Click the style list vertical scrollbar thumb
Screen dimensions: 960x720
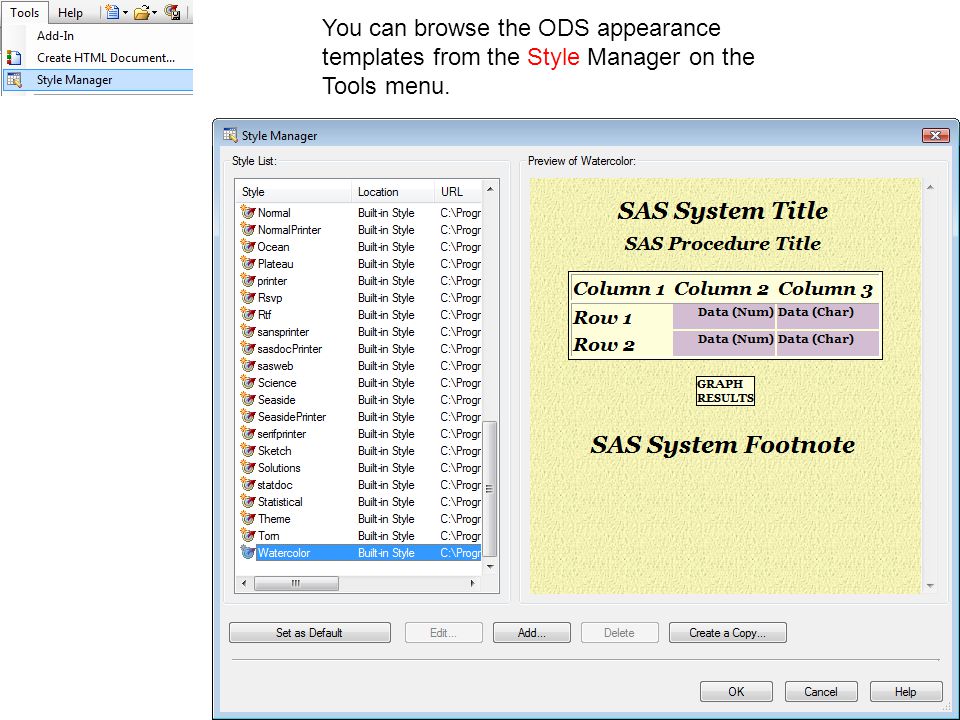tap(489, 489)
